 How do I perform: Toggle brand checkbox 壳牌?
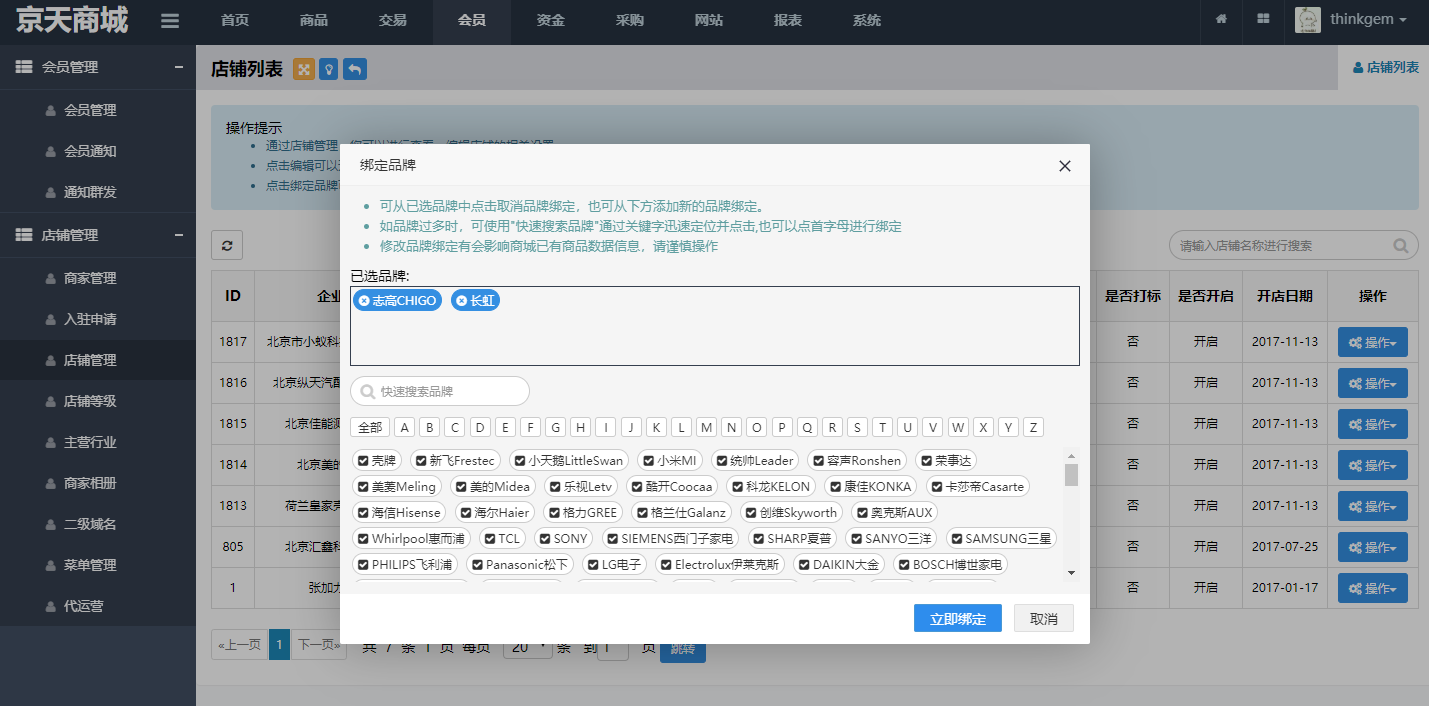point(363,461)
